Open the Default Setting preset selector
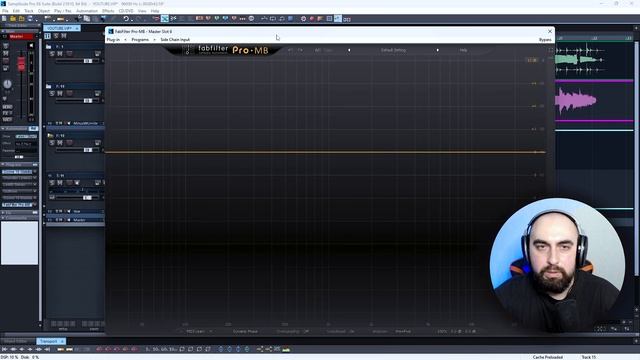 coord(393,50)
